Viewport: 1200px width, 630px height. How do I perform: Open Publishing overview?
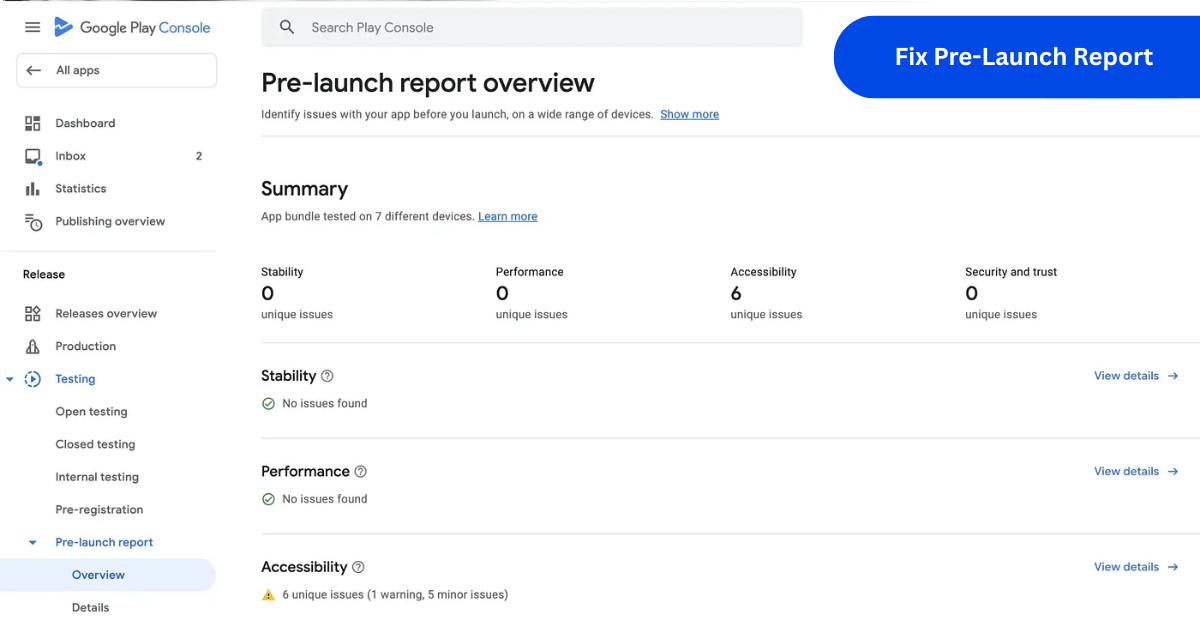110,221
